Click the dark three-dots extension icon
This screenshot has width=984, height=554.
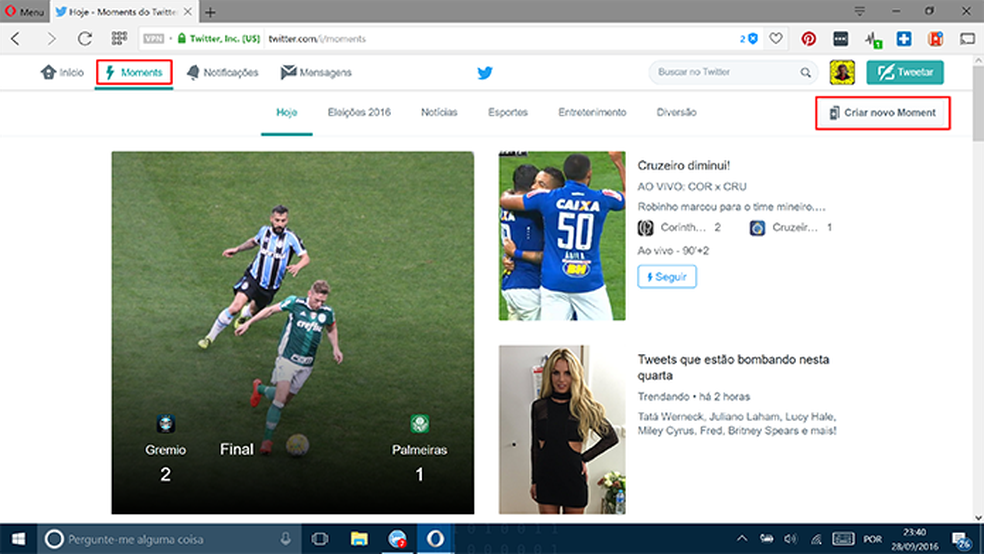click(x=840, y=39)
